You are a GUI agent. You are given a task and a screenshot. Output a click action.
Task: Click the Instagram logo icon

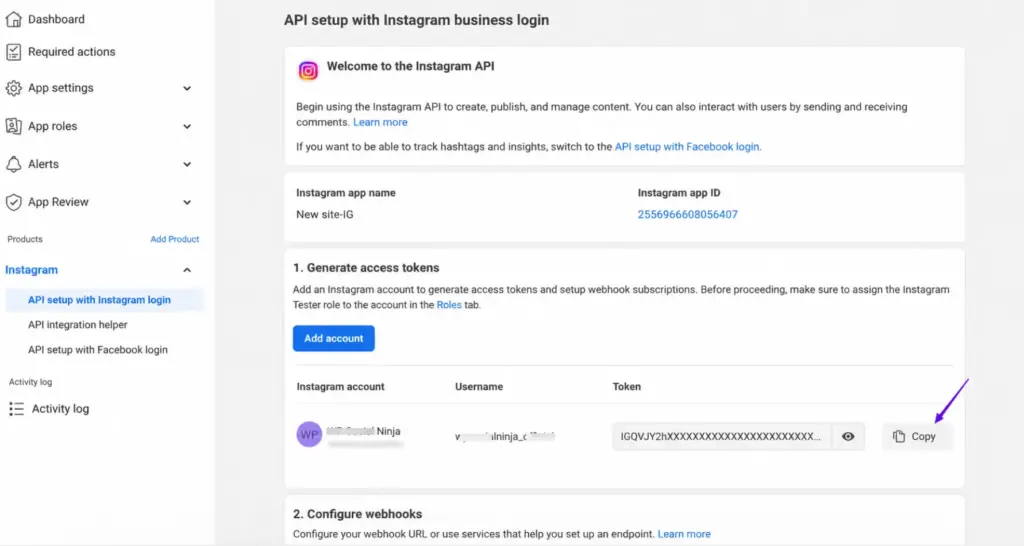click(308, 71)
